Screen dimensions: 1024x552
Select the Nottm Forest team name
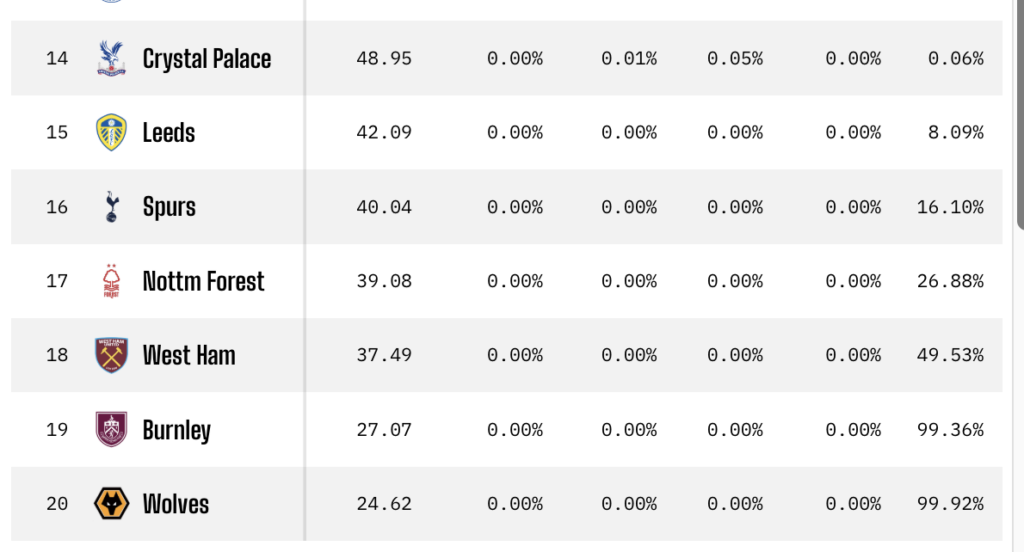(x=204, y=281)
